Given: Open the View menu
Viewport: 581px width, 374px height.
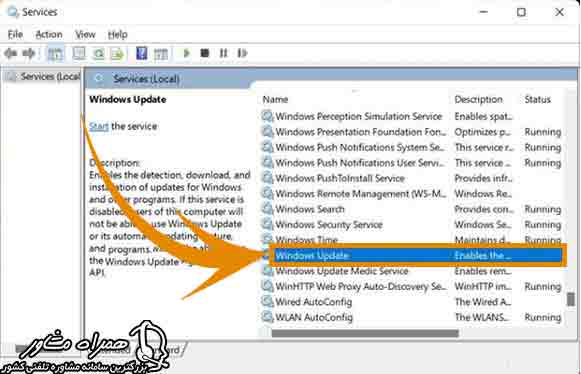Looking at the screenshot, I should [85, 34].
